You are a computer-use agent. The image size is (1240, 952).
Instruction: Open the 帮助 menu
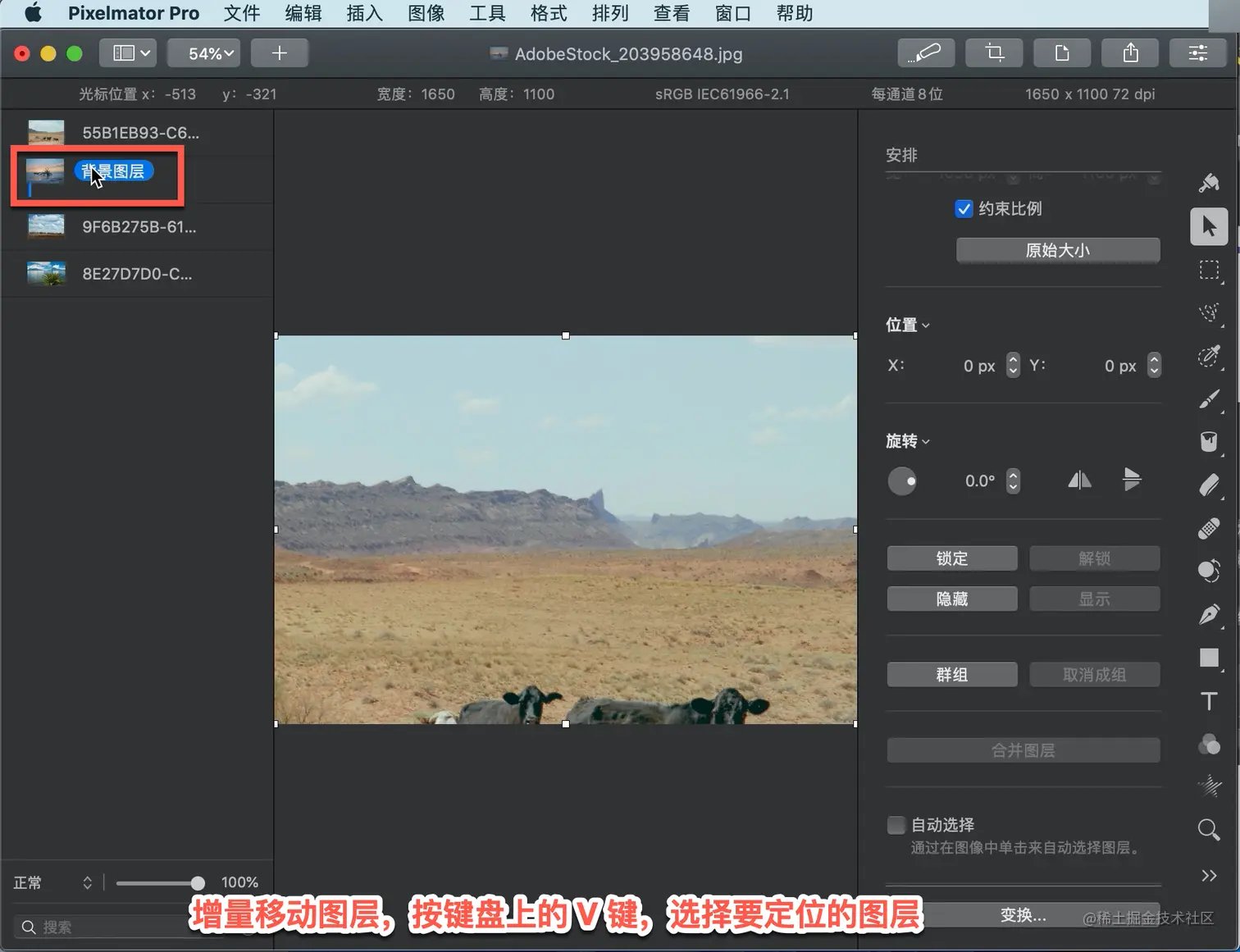(795, 13)
